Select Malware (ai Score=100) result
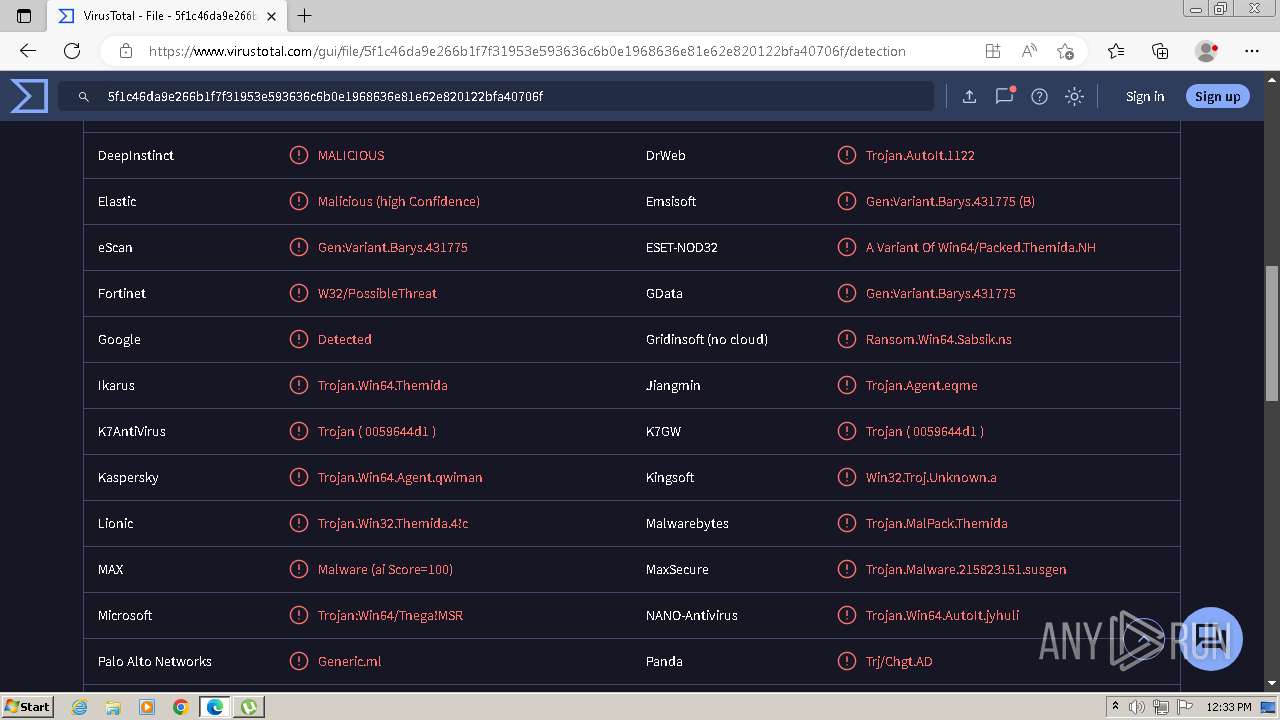The width and height of the screenshot is (1280, 720). [x=385, y=569]
